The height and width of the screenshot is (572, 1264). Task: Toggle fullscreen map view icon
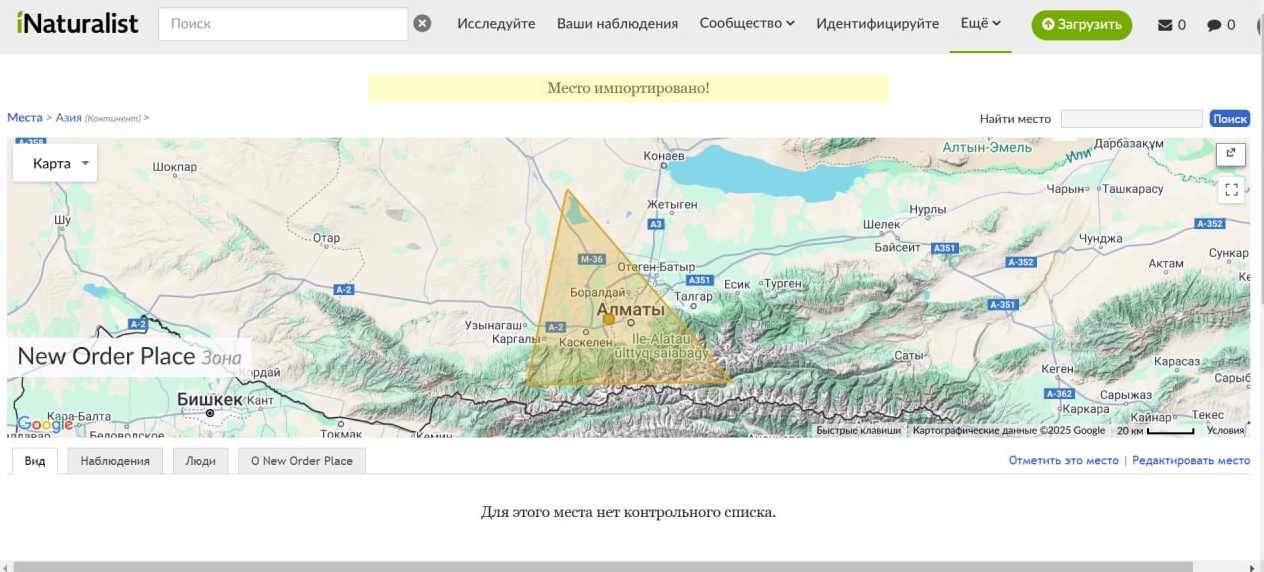(1231, 189)
